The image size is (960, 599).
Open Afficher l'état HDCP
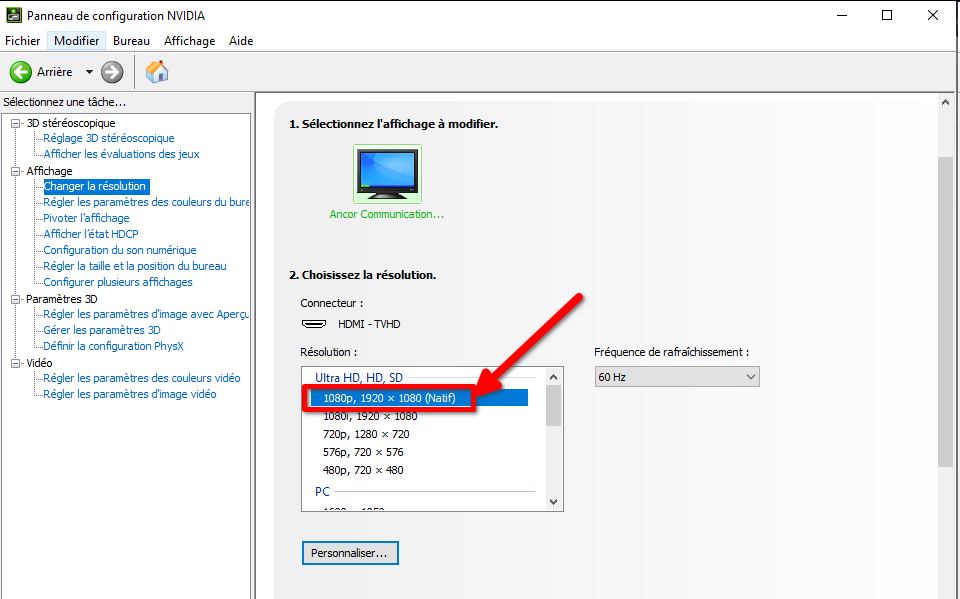click(91, 234)
